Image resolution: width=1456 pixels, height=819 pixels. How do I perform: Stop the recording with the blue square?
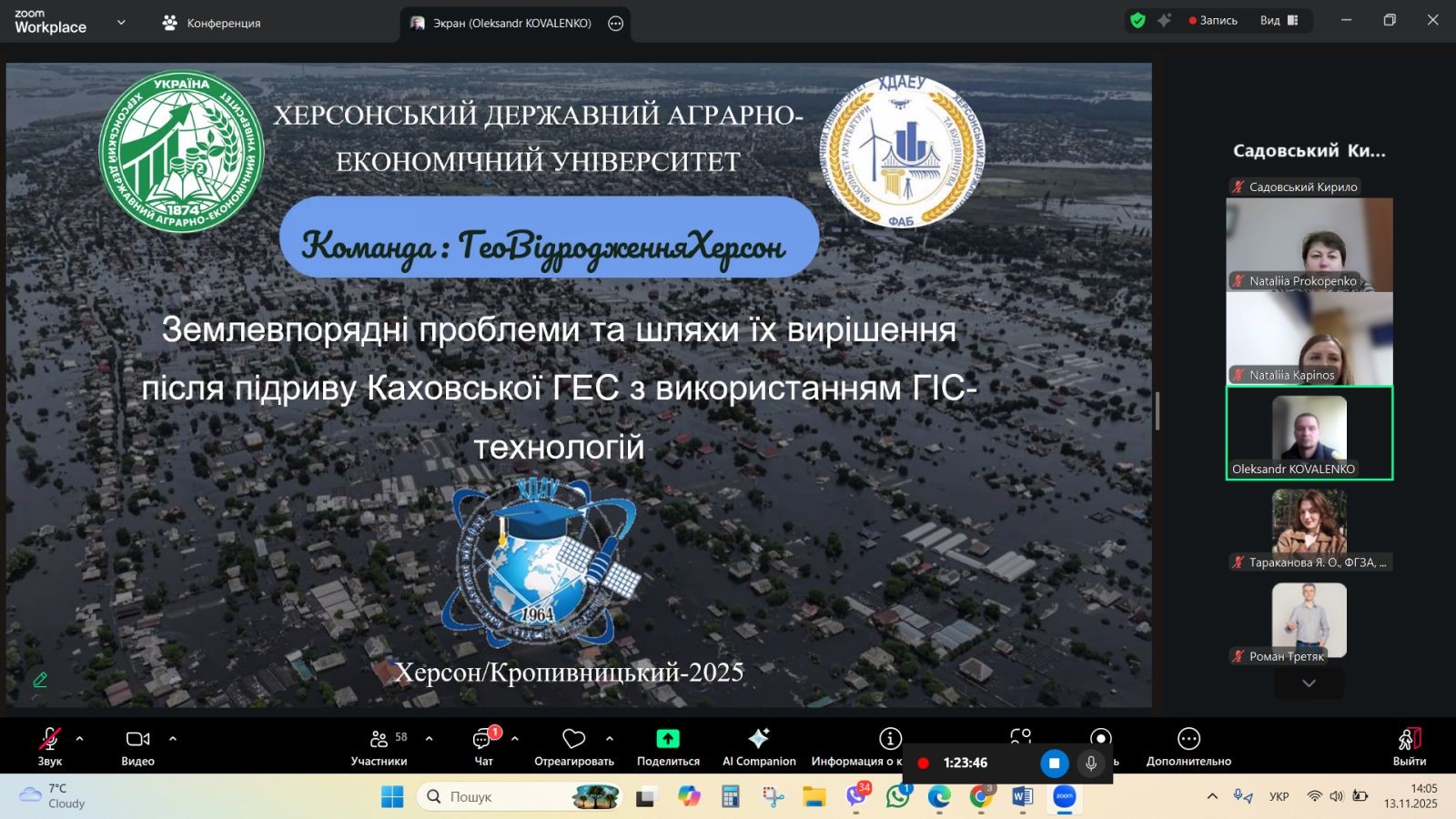[x=1054, y=763]
